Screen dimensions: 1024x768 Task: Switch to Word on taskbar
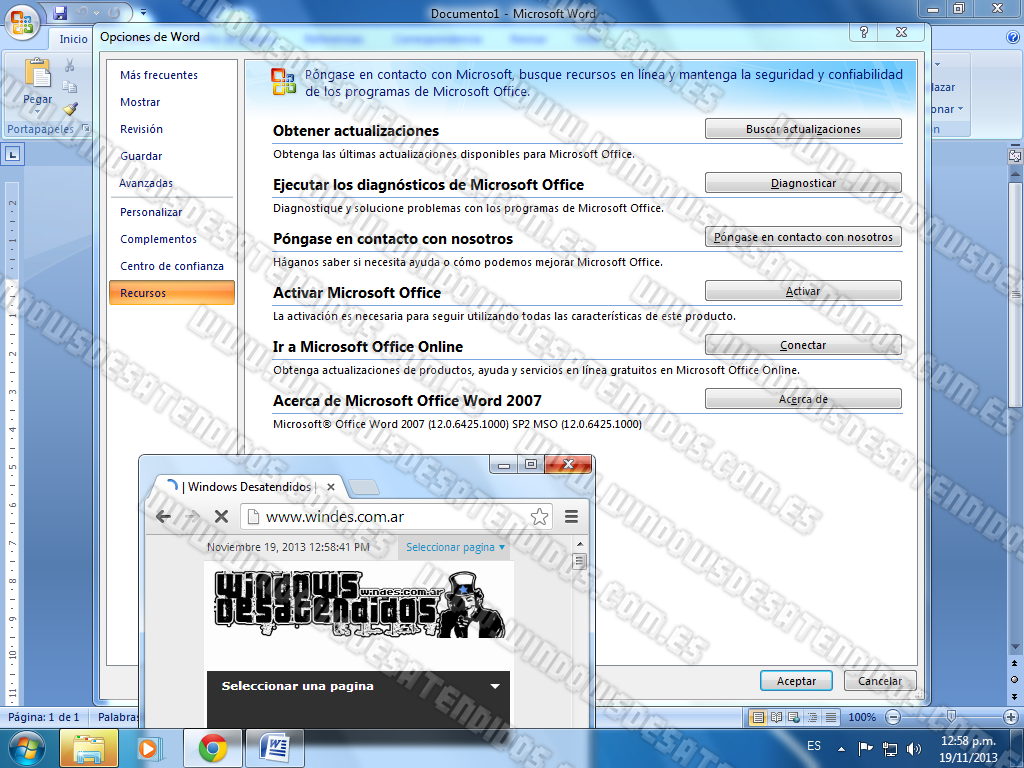[275, 748]
